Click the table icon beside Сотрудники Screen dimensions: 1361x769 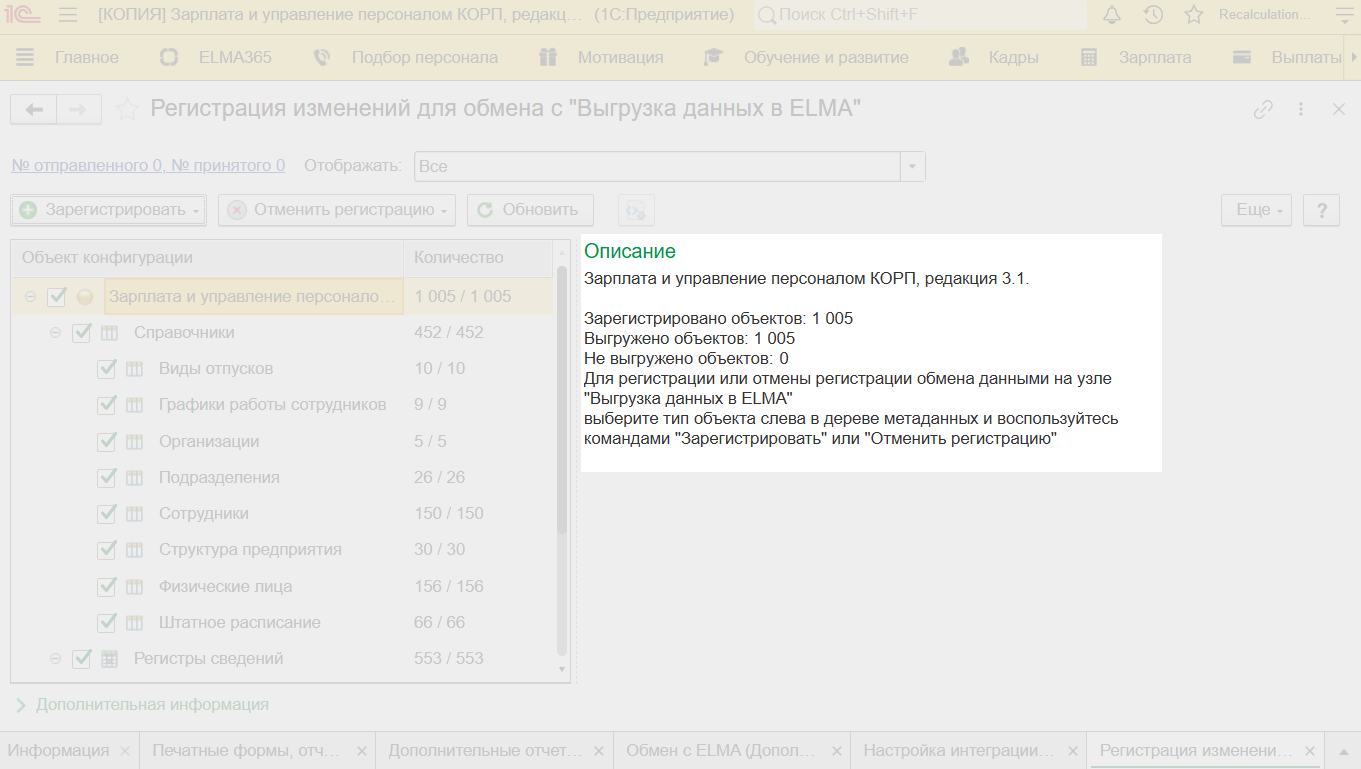pyautogui.click(x=135, y=514)
